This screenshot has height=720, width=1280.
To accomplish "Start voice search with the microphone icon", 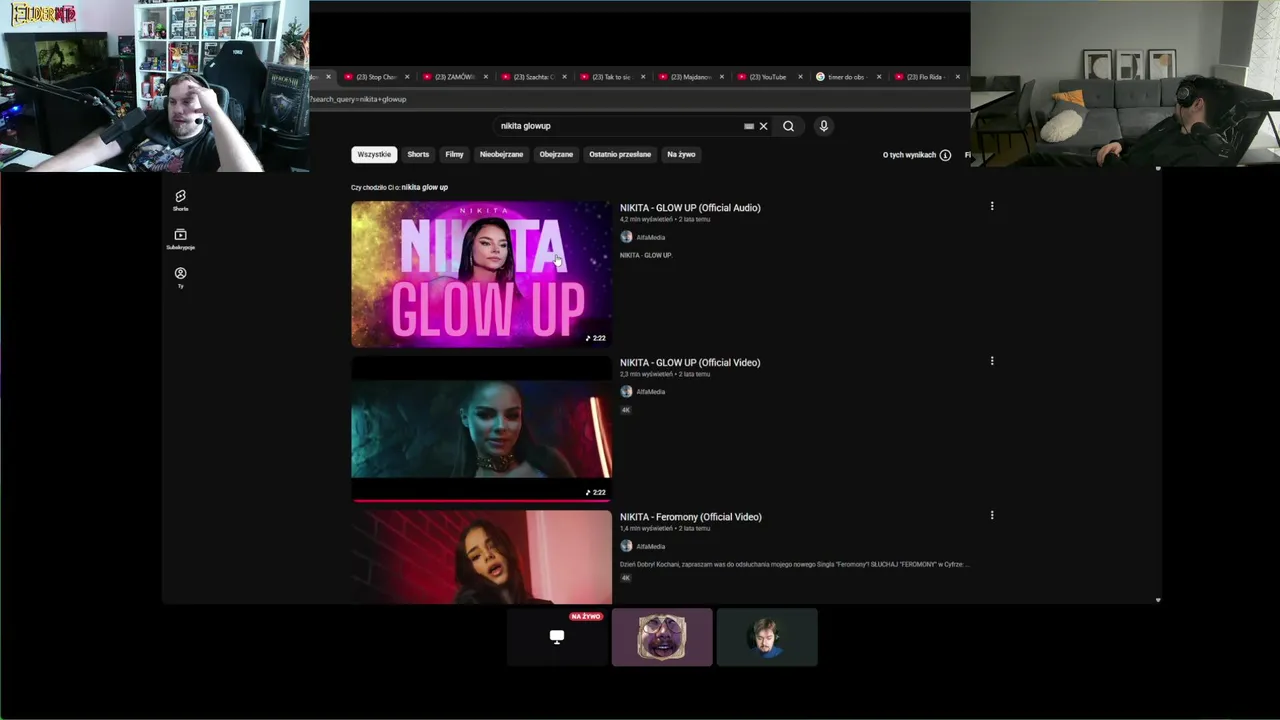I will pos(824,126).
